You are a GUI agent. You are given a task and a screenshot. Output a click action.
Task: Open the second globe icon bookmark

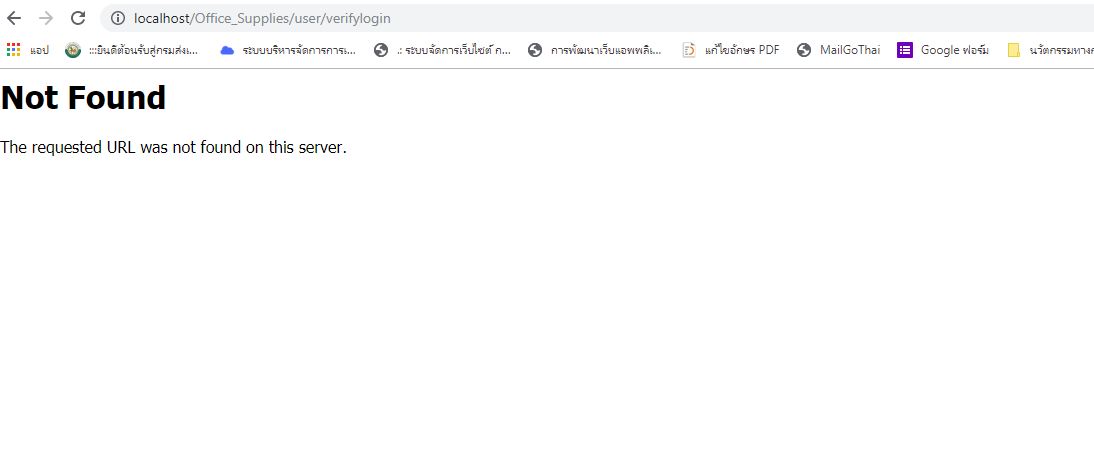click(595, 50)
